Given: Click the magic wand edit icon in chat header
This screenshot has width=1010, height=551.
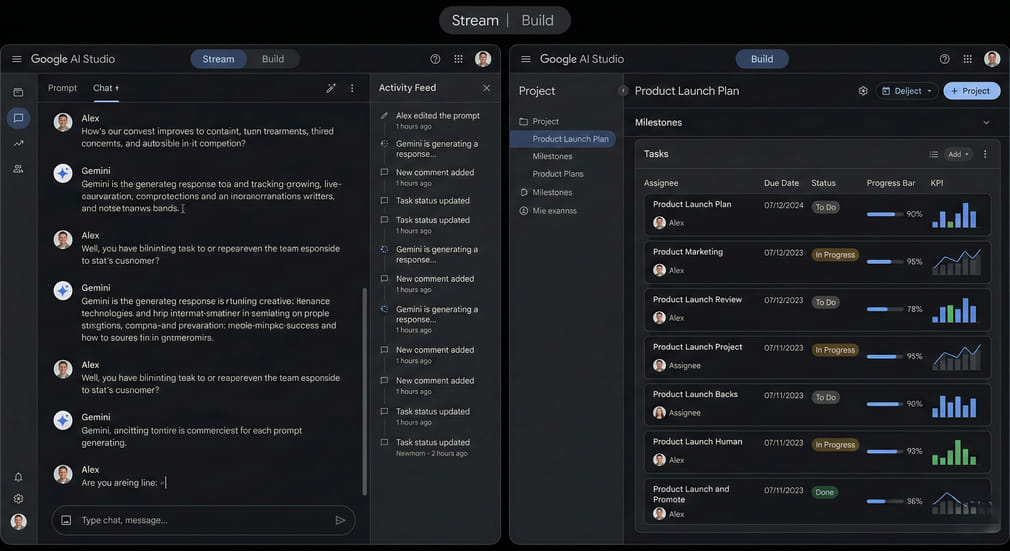Looking at the screenshot, I should 331,88.
